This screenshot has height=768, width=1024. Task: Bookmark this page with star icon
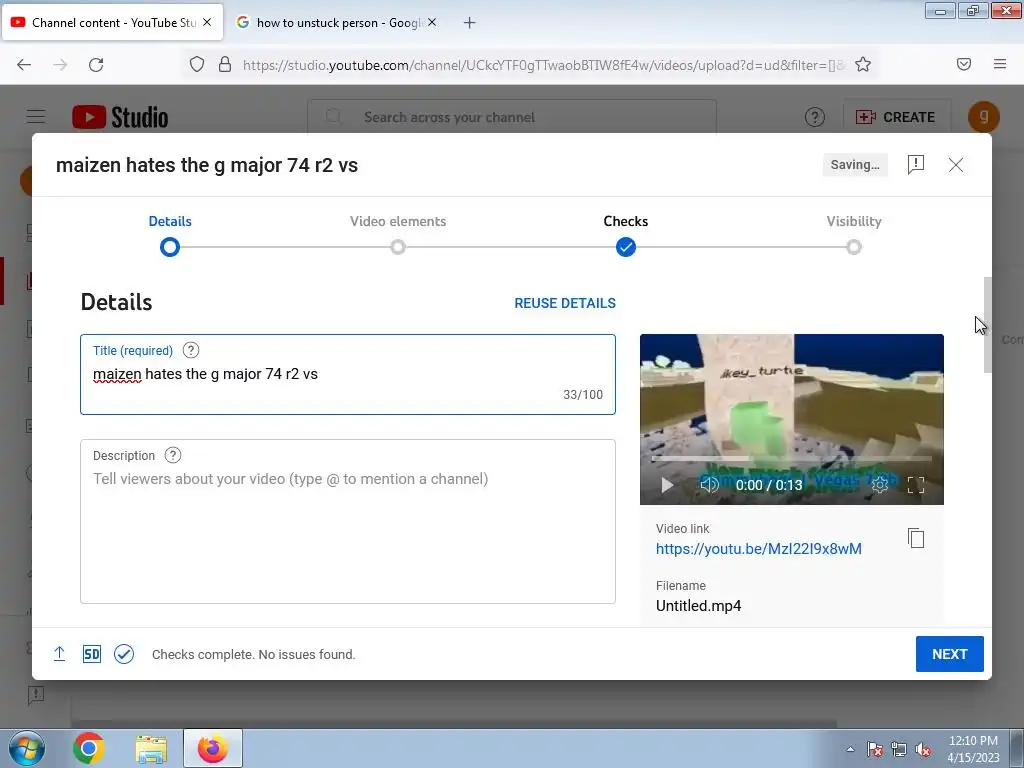click(863, 64)
